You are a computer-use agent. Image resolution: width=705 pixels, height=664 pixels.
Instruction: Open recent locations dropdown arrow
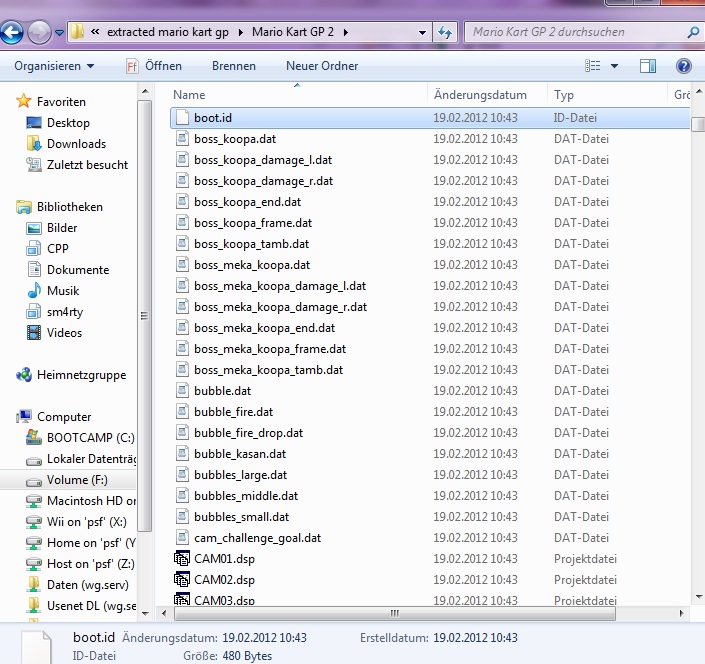59,32
